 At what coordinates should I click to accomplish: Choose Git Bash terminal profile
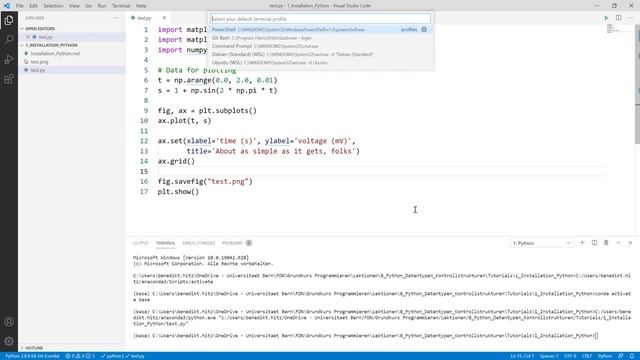pyautogui.click(x=320, y=38)
